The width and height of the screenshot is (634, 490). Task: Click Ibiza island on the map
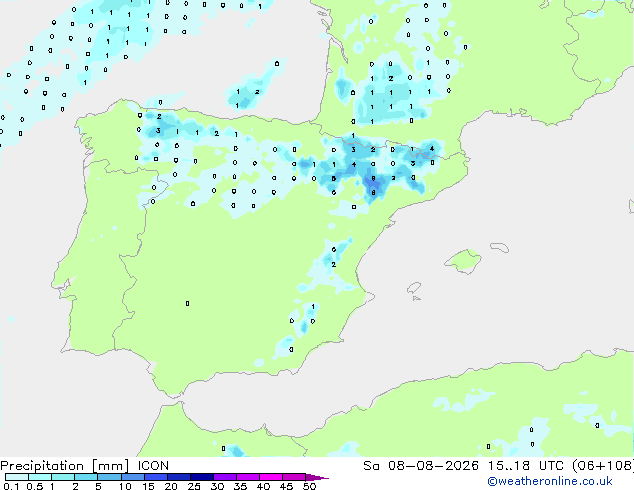[414, 288]
